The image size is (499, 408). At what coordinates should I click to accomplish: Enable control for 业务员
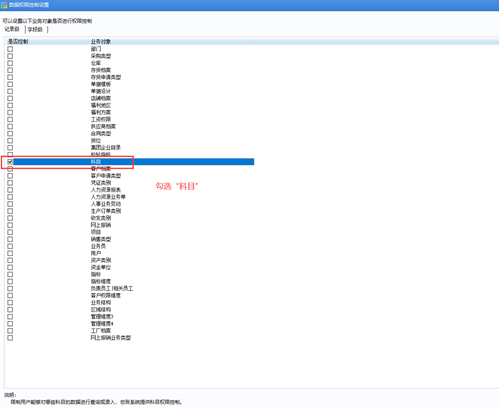pos(10,246)
